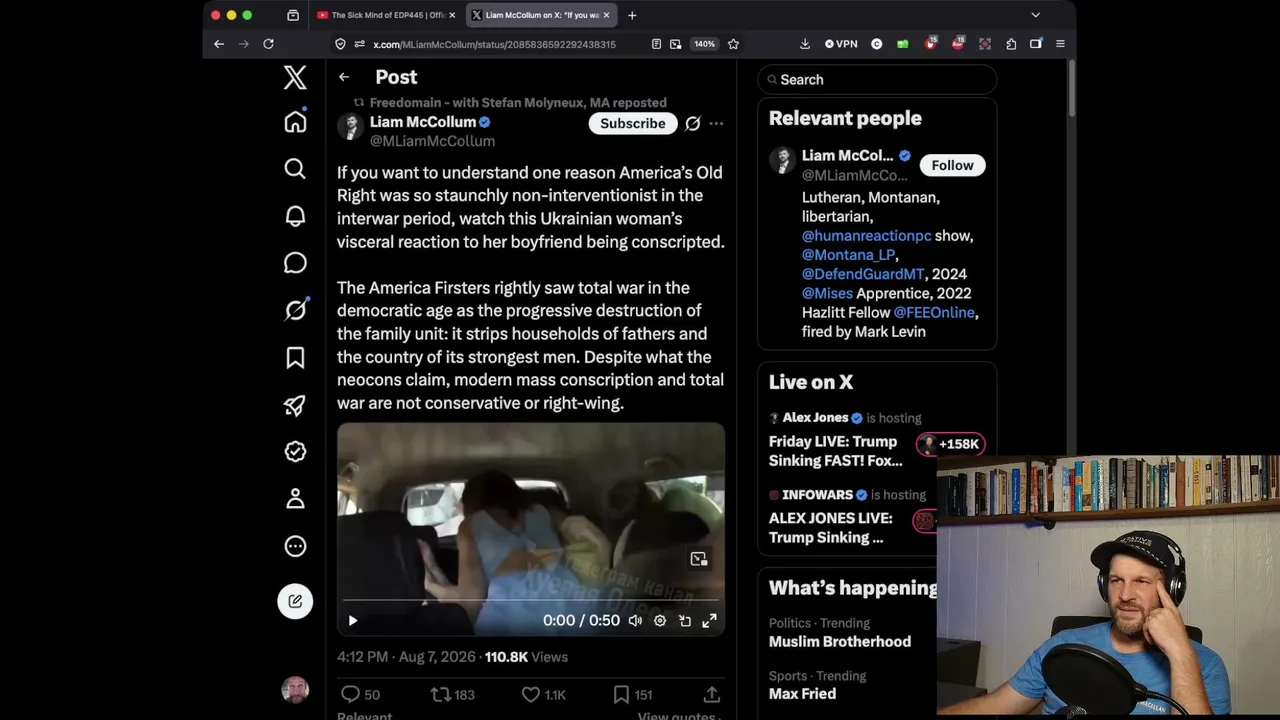Go to the Home timeline icon
The height and width of the screenshot is (720, 1280).
[295, 122]
